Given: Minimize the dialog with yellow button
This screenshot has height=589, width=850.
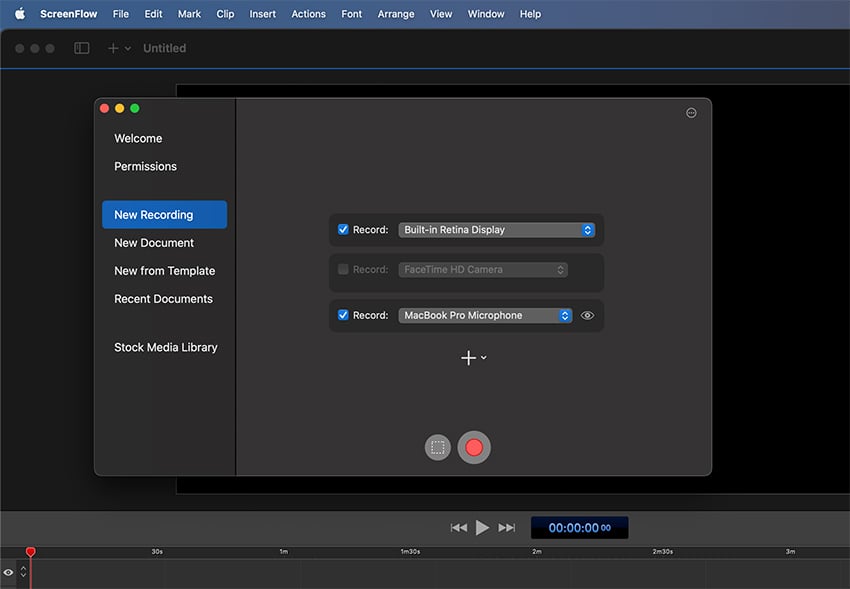Looking at the screenshot, I should click(x=120, y=108).
